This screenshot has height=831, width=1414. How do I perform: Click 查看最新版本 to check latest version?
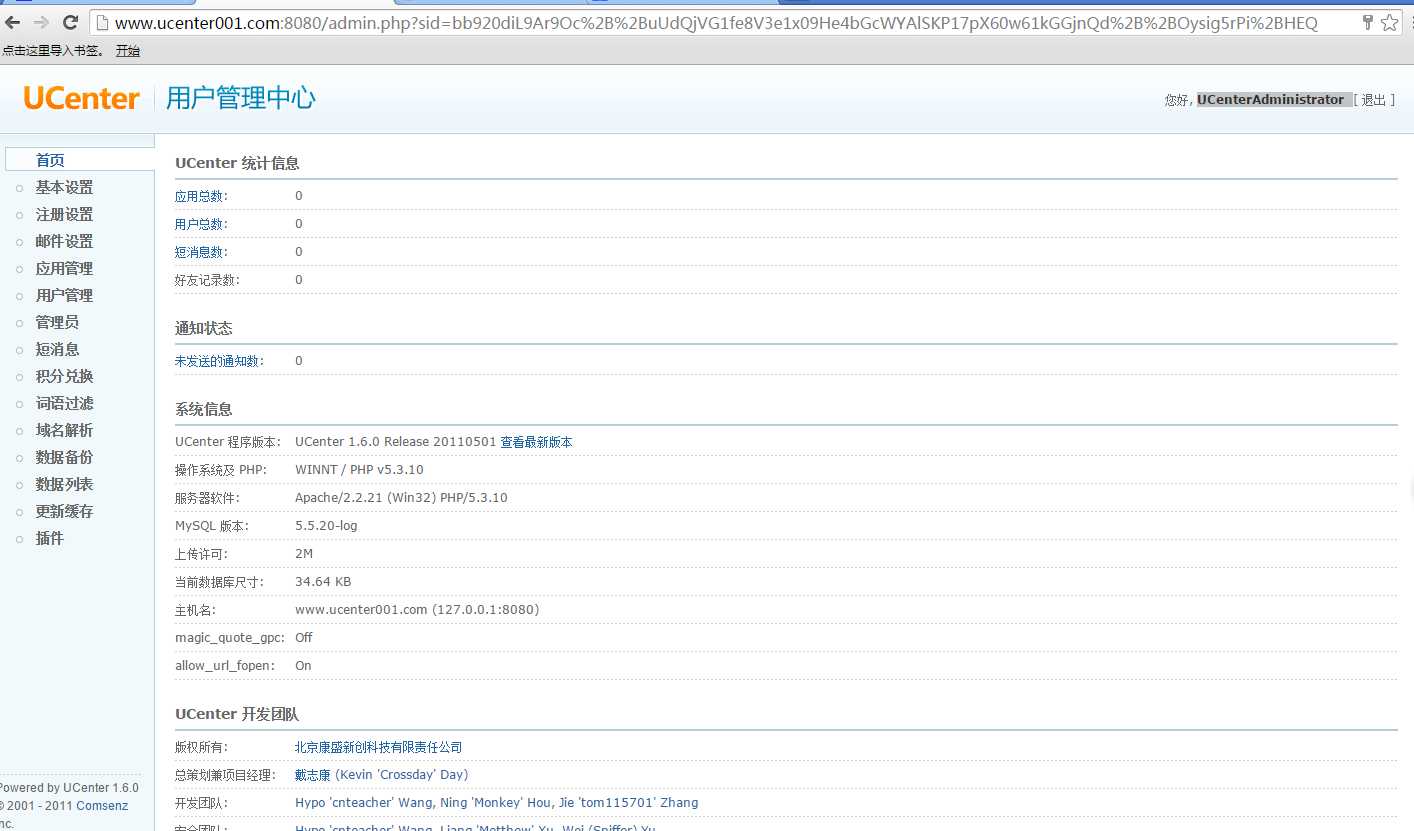click(x=537, y=442)
